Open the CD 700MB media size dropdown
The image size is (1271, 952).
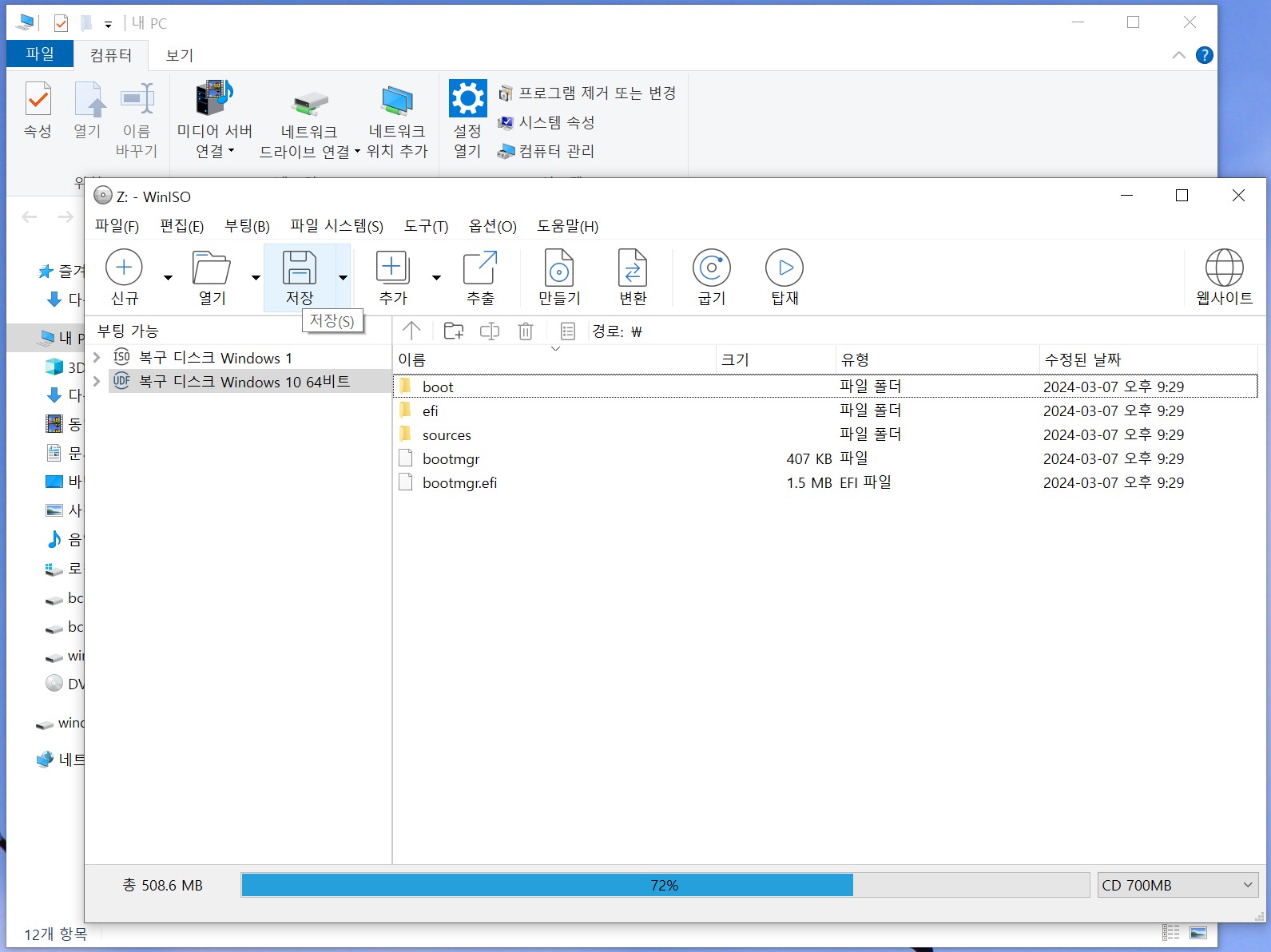(x=1178, y=885)
